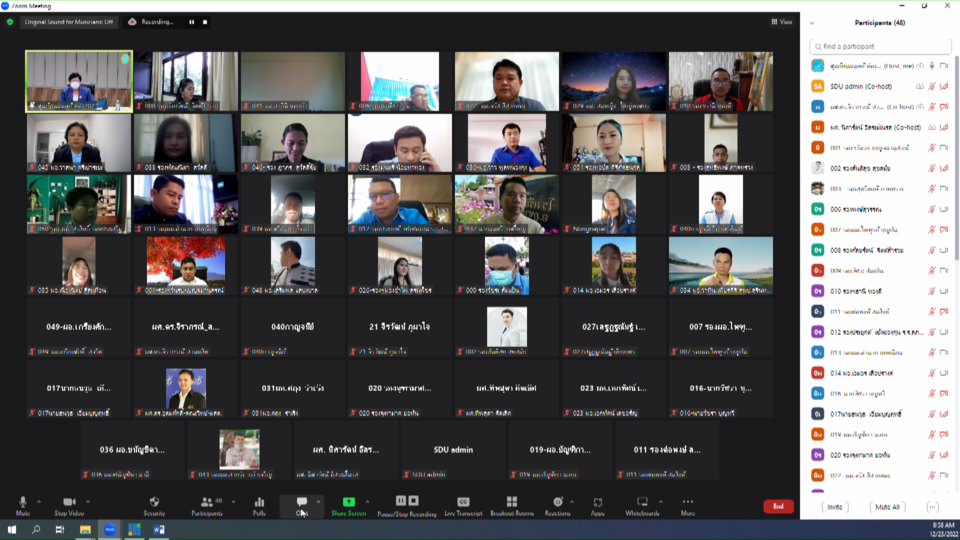The width and height of the screenshot is (960, 540).
Task: Open audio options caret next to Mute
Action: tap(39, 502)
